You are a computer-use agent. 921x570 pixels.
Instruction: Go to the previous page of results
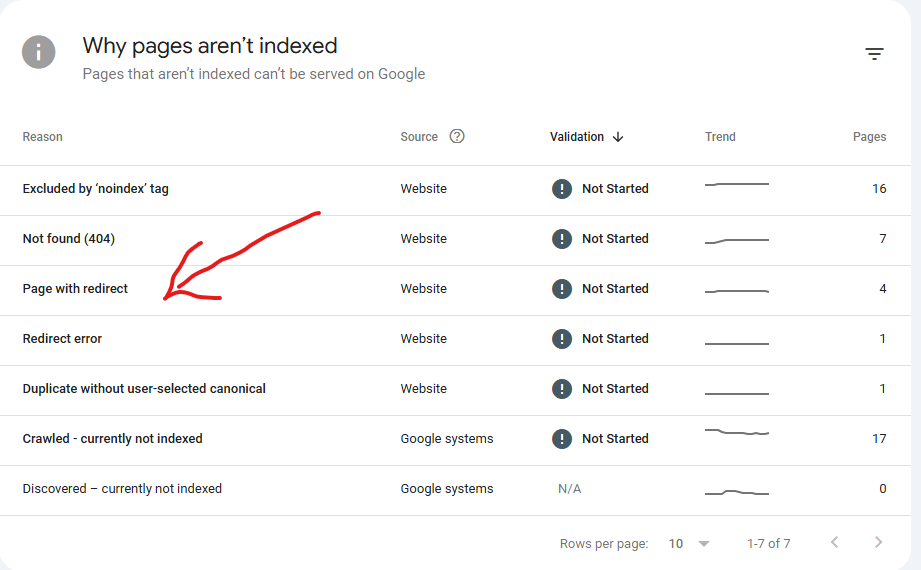coord(834,542)
